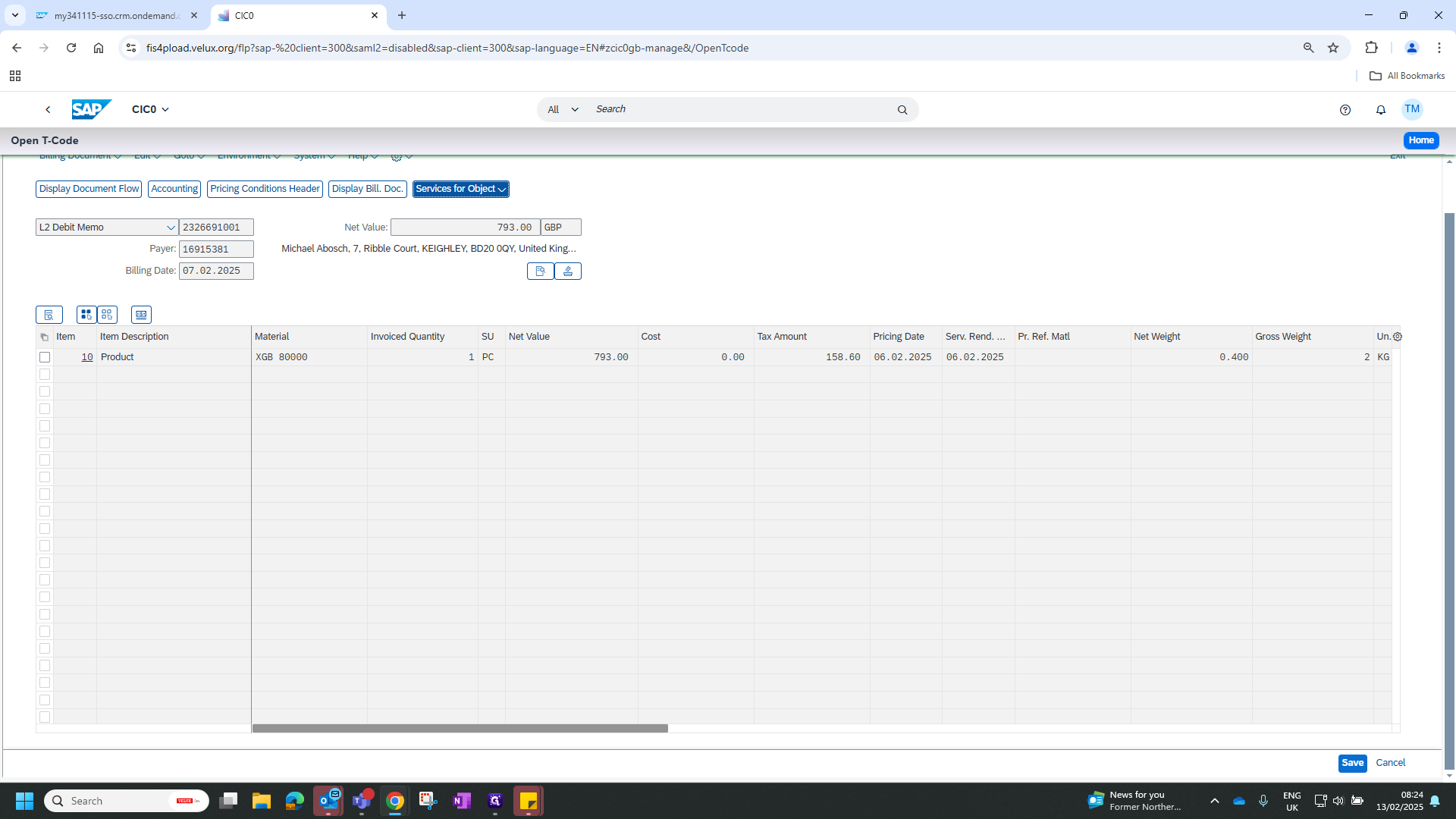Click the Save button

(1352, 763)
